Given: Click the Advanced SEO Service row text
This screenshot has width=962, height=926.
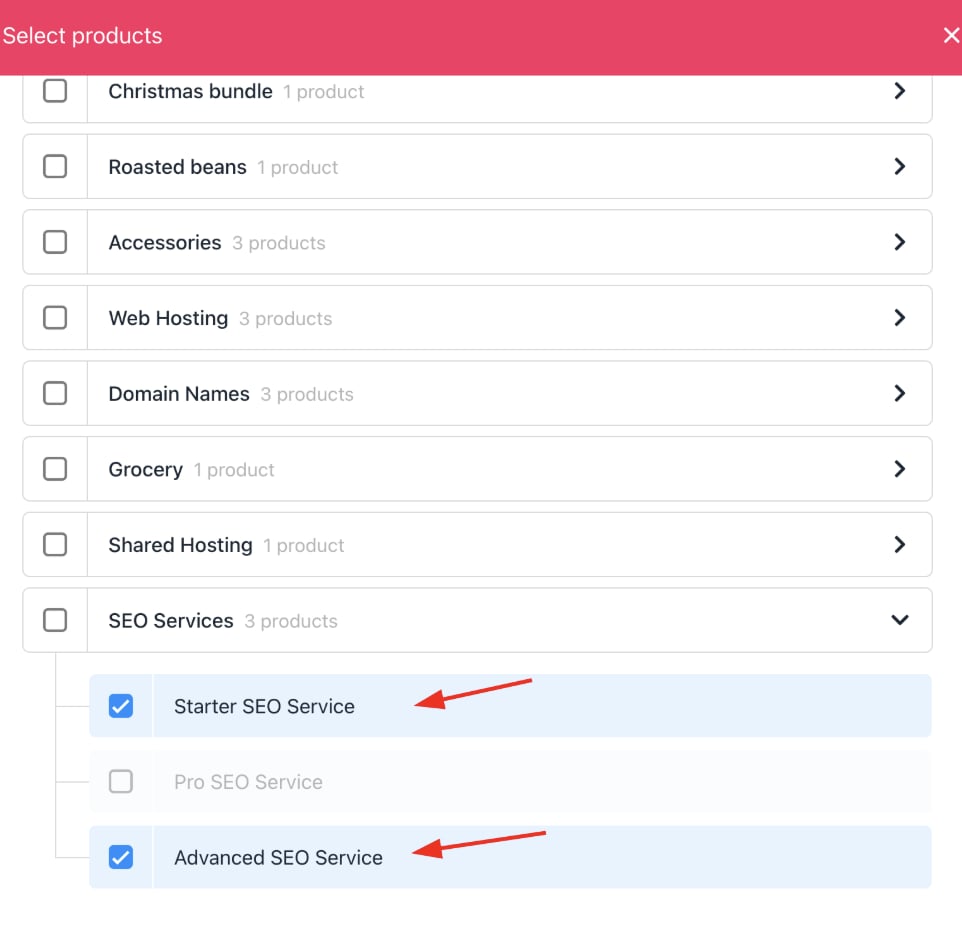Looking at the screenshot, I should tap(278, 857).
